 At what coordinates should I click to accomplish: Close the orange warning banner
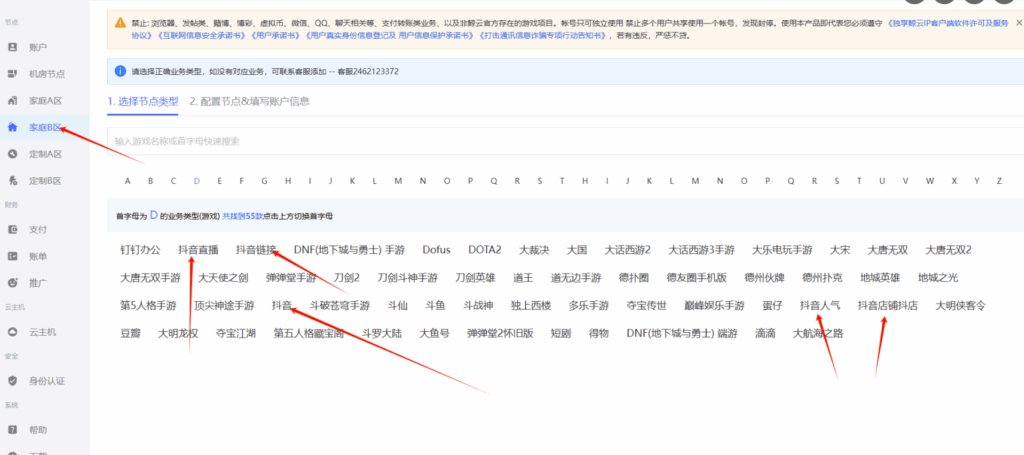(x=1019, y=23)
